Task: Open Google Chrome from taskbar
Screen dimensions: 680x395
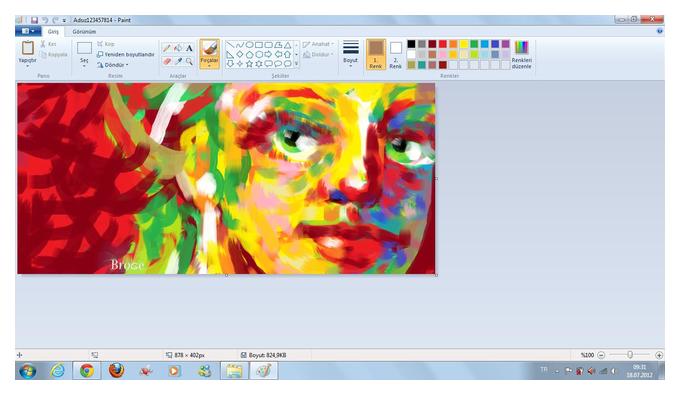Action: [x=87, y=371]
